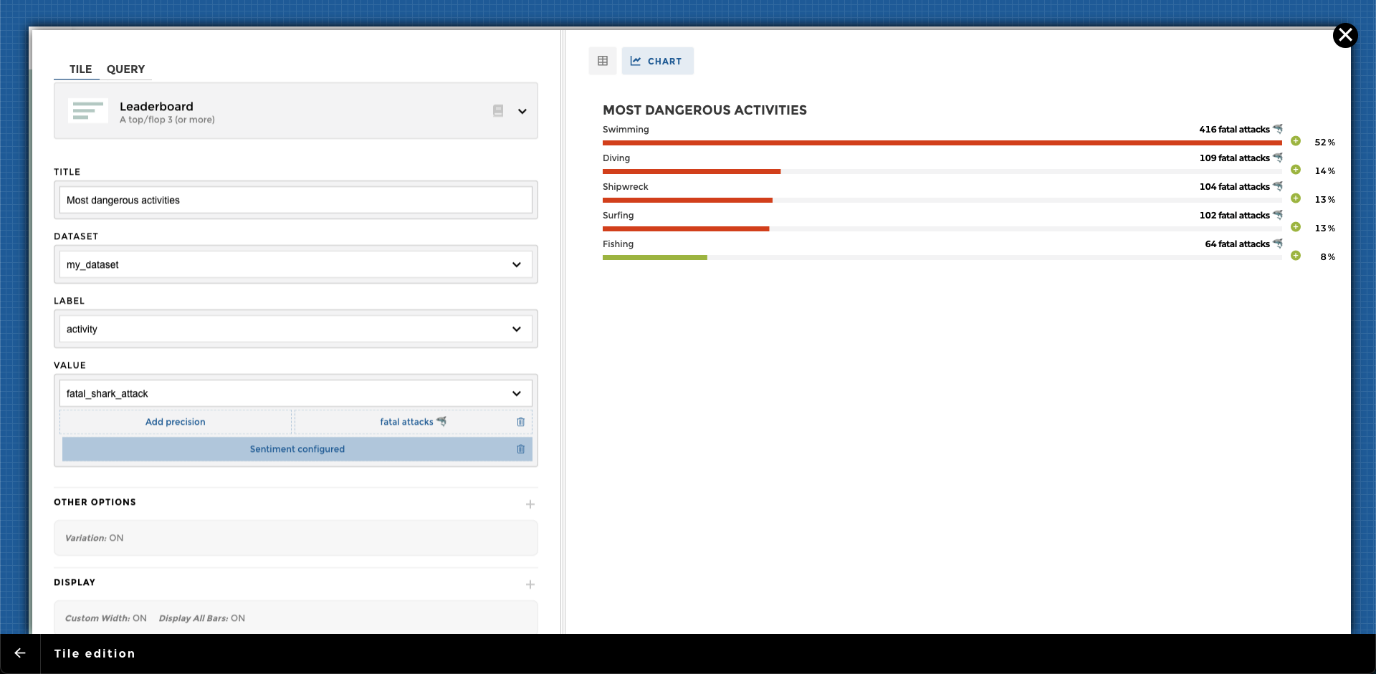The width and height of the screenshot is (1376, 674).
Task: Click the Diving label
Action: pos(617,158)
